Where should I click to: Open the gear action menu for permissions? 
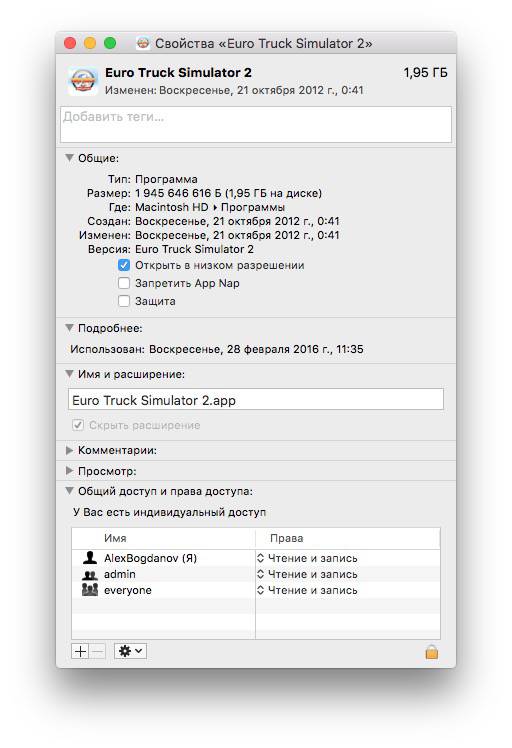[130, 651]
